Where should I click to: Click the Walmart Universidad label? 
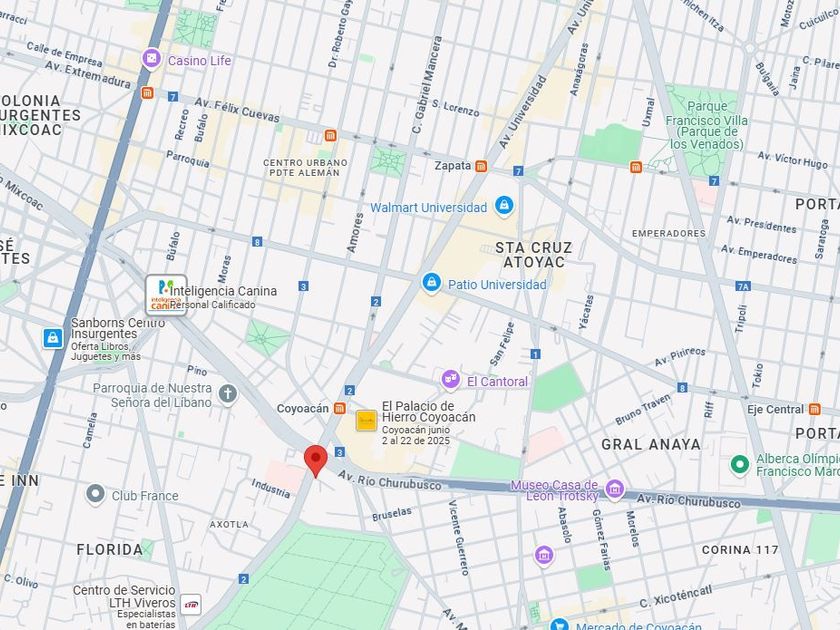click(429, 207)
